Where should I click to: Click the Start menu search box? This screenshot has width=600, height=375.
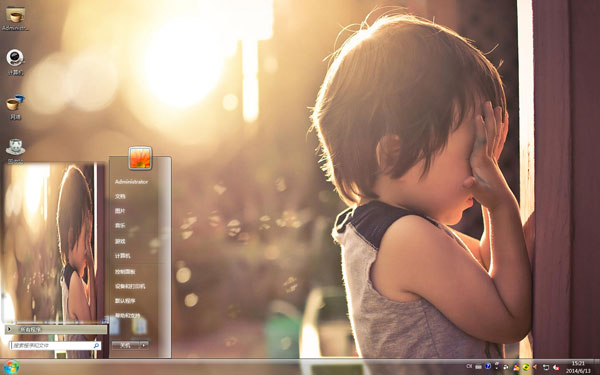[x=55, y=346]
